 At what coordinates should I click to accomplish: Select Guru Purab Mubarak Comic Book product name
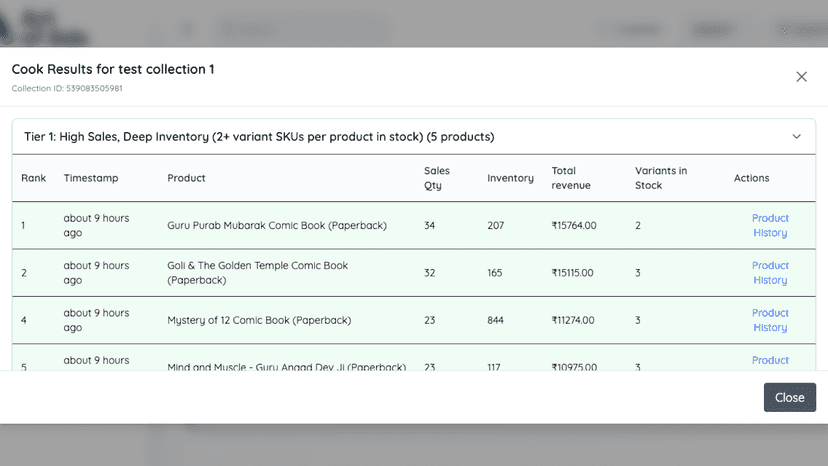tap(277, 226)
